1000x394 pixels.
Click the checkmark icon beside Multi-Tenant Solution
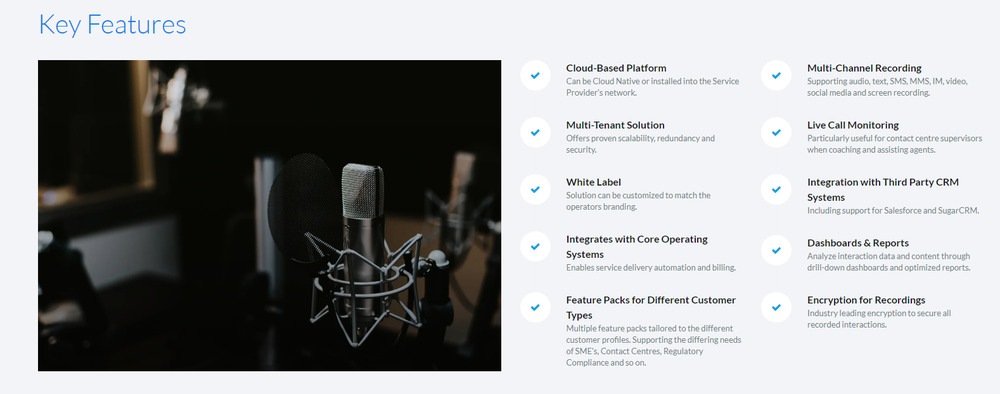pyautogui.click(x=535, y=133)
